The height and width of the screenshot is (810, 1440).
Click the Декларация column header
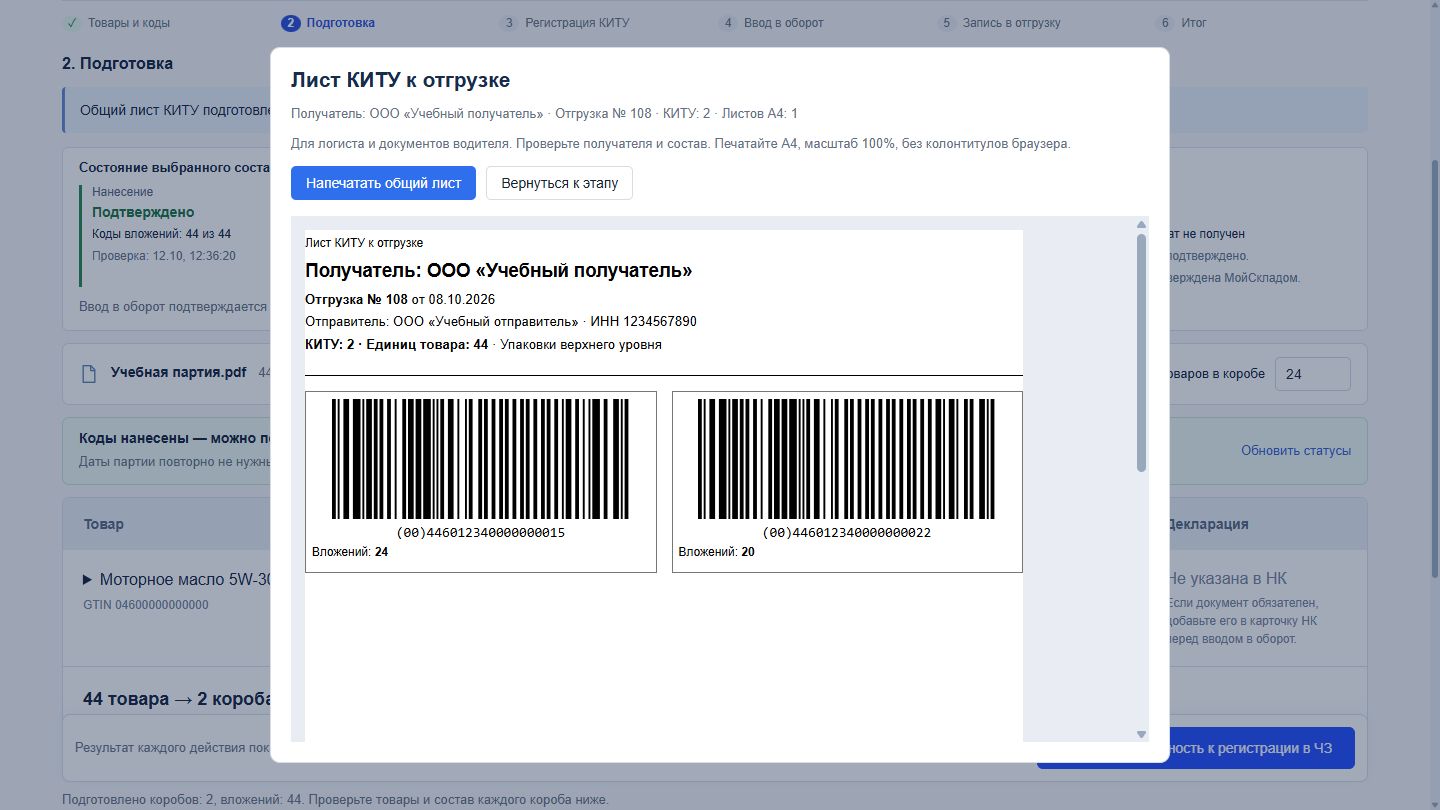[1208, 524]
